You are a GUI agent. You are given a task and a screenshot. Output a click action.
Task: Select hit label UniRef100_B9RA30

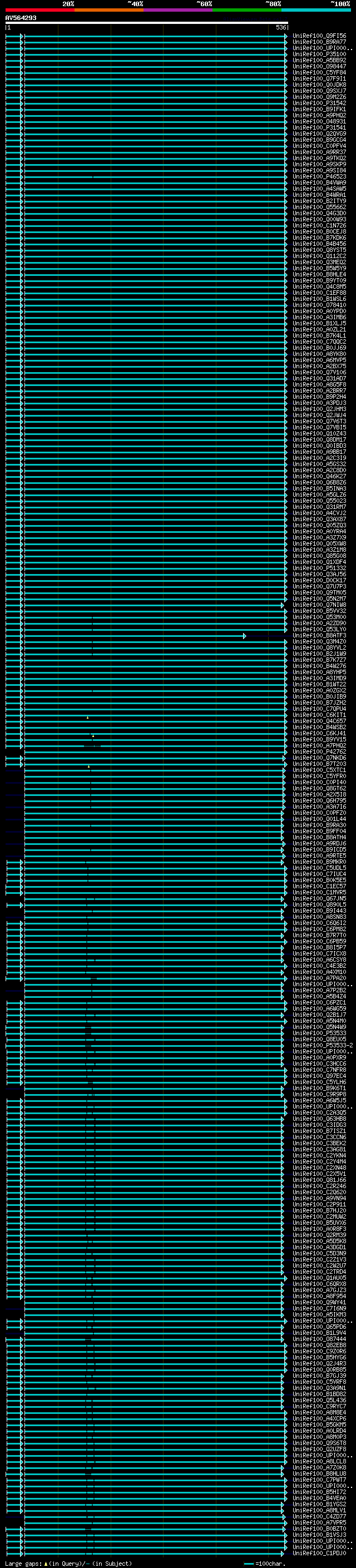click(x=319, y=825)
